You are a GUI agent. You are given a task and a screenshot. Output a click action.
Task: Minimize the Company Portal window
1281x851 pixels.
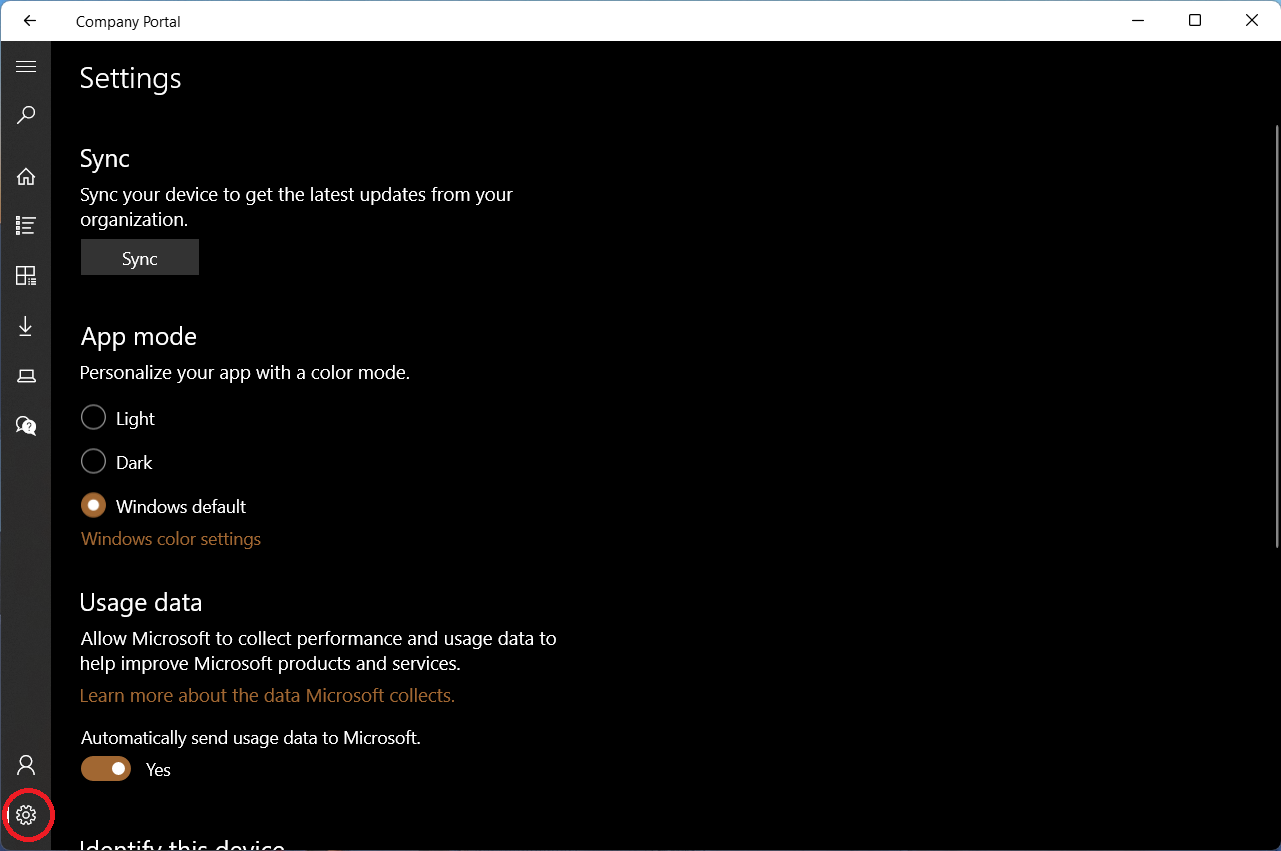(x=1138, y=20)
